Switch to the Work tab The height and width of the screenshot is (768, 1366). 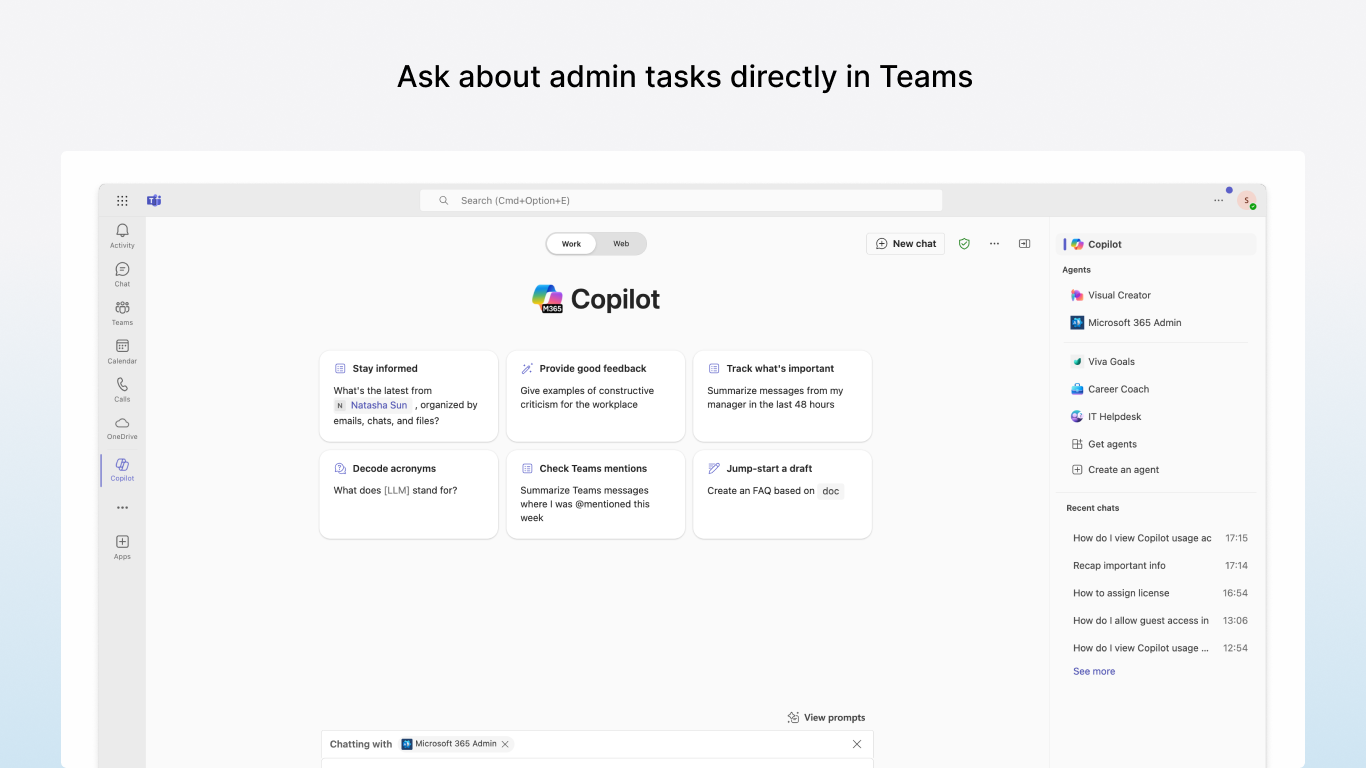click(571, 244)
